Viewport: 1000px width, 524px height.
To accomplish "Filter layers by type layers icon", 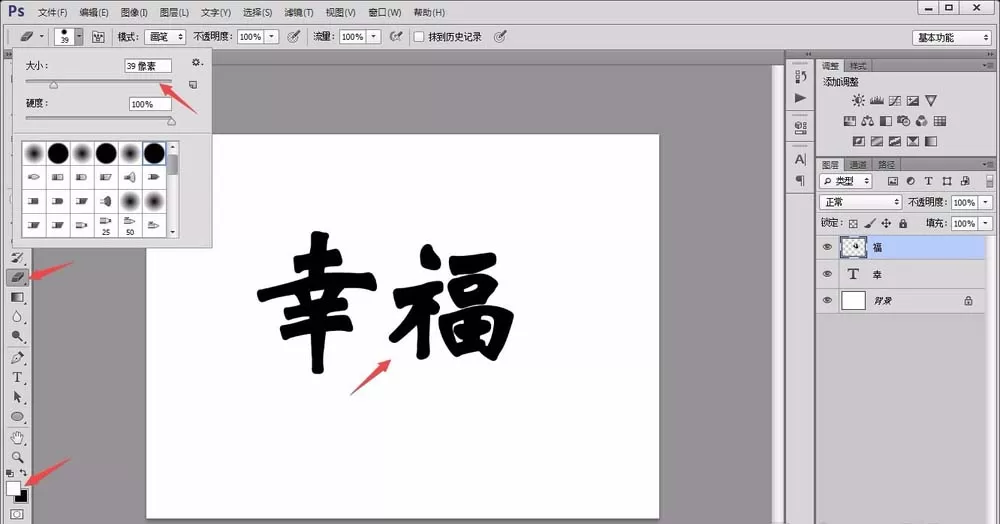I will click(x=929, y=181).
